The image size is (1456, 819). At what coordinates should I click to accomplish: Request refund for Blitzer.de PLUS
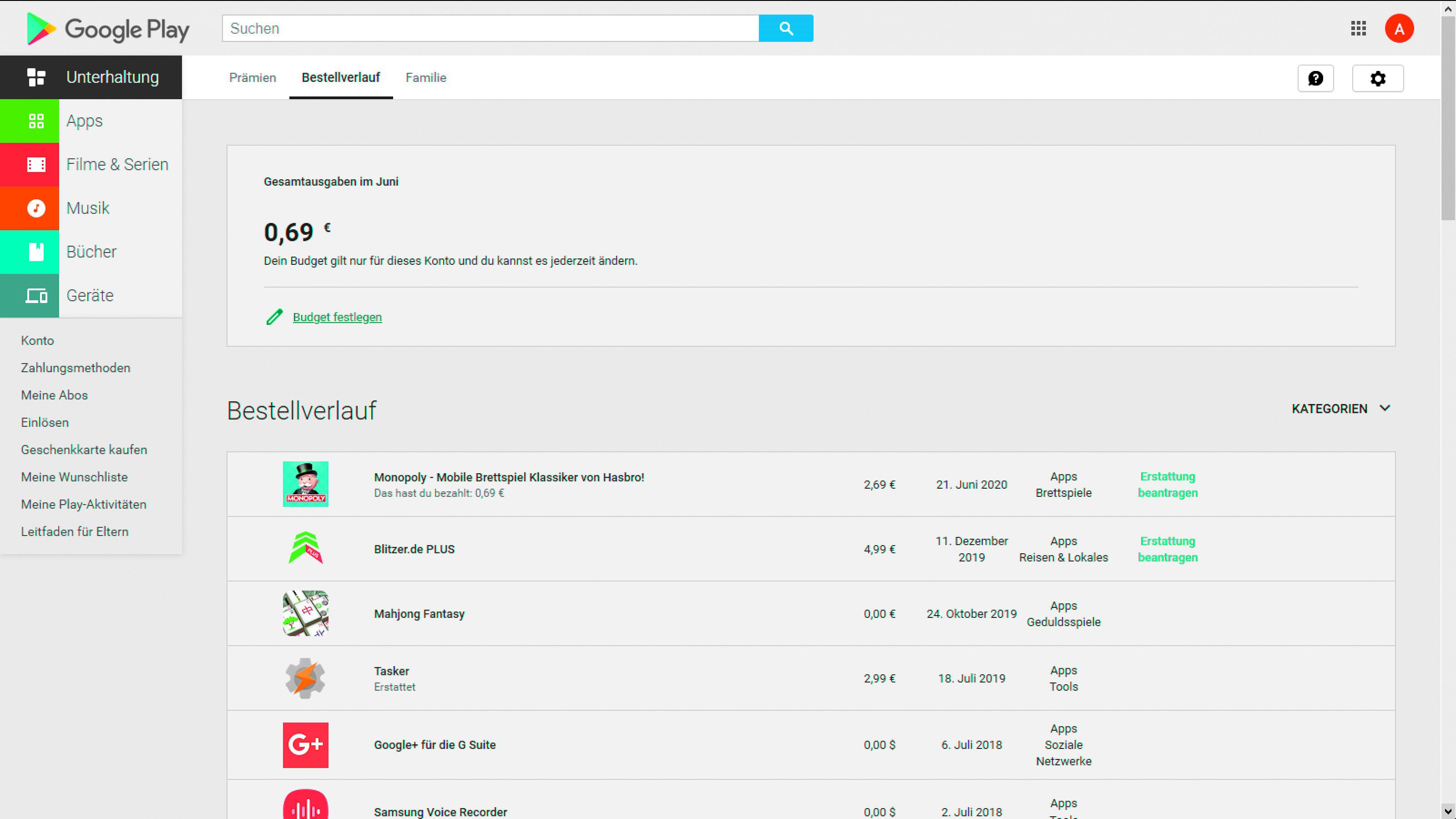pos(1167,549)
